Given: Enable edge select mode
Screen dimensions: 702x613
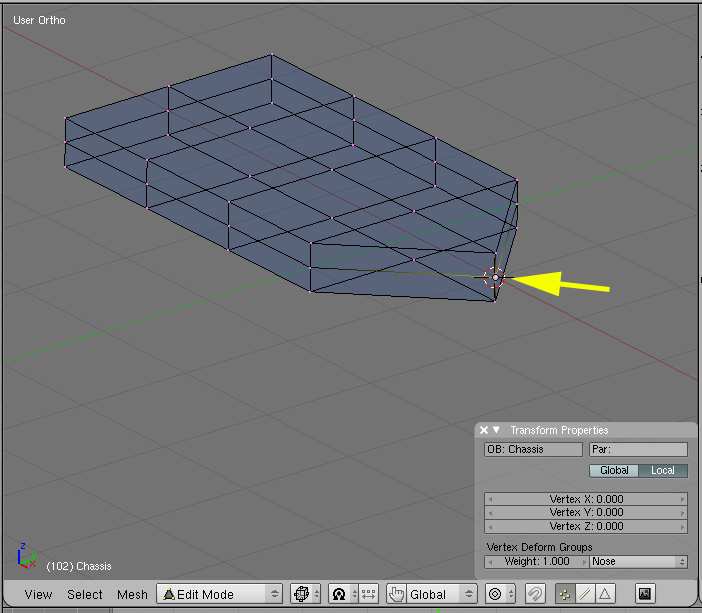Looking at the screenshot, I should click(585, 594).
